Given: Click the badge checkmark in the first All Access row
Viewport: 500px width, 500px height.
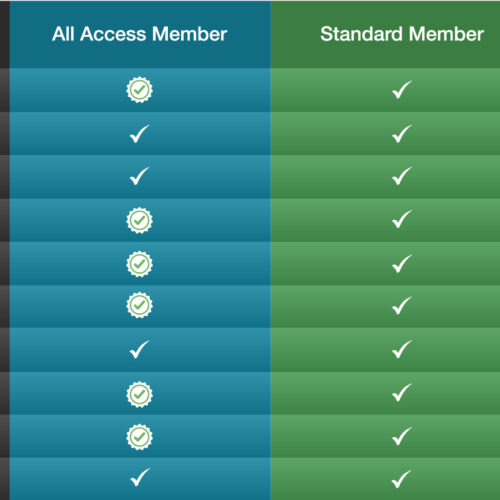Looking at the screenshot, I should 140,90.
